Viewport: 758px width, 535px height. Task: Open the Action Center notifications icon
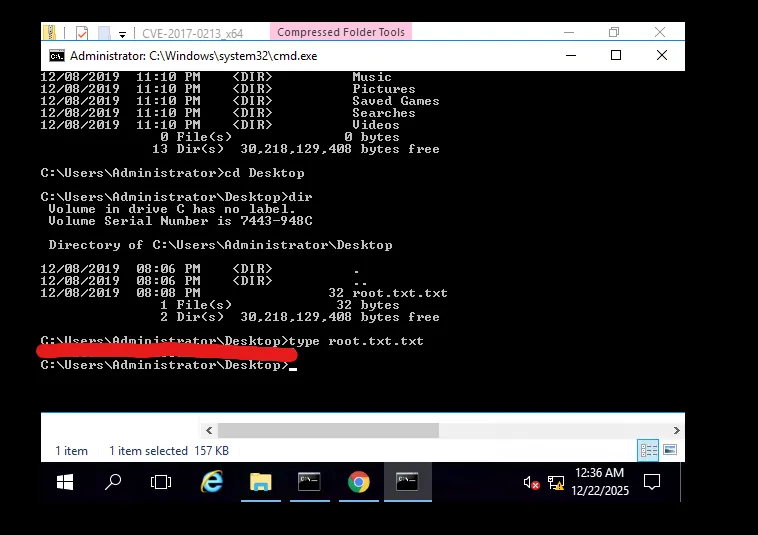652,482
